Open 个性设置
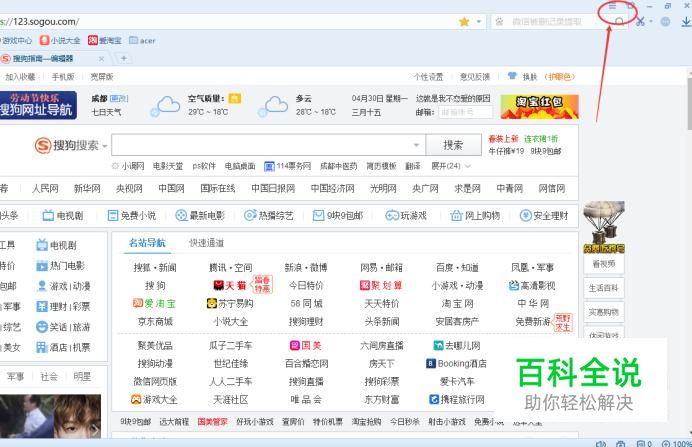Image resolution: width=692 pixels, height=447 pixels. click(429, 77)
